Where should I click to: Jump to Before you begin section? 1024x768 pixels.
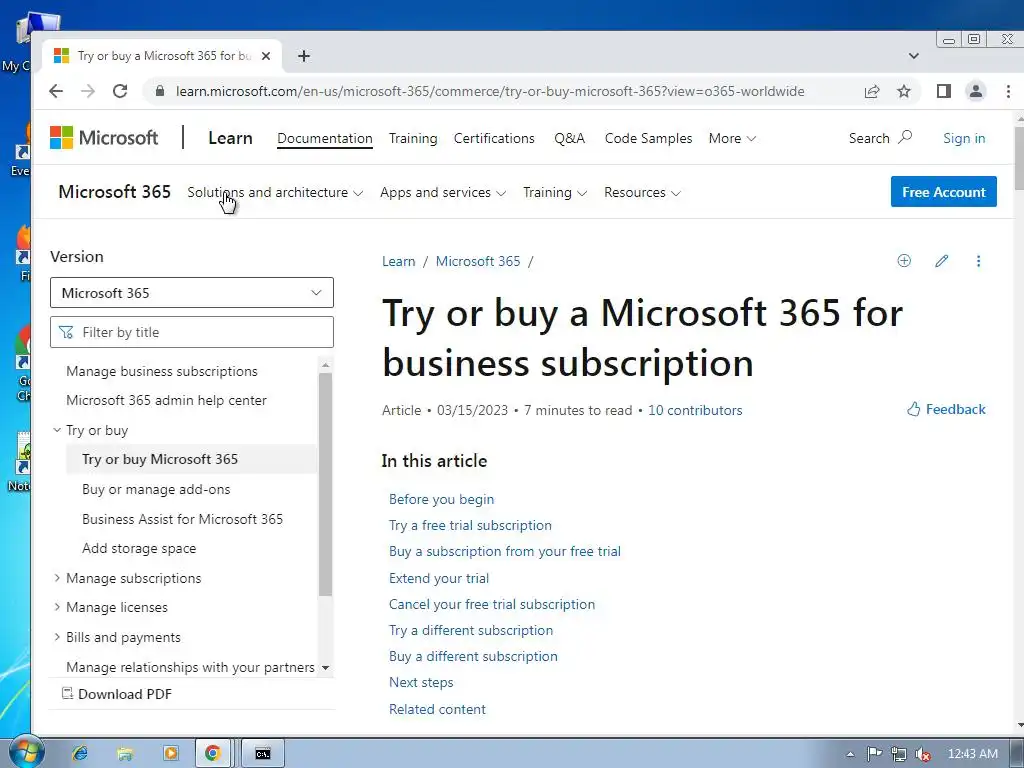point(441,499)
